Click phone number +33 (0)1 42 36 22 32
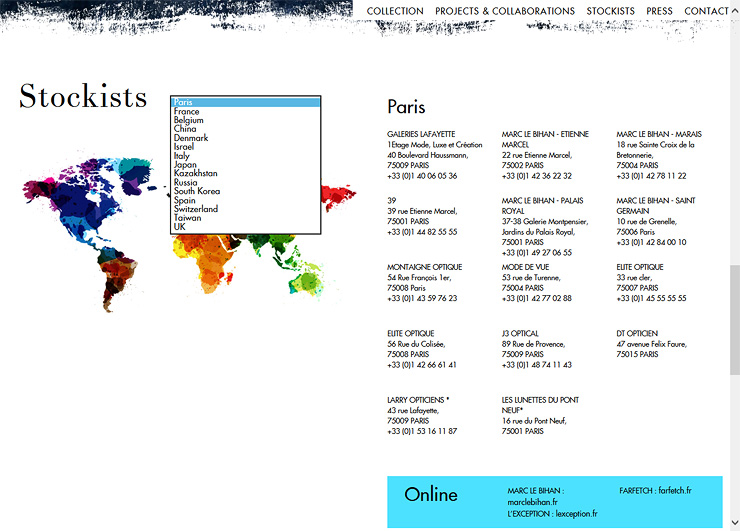The image size is (740, 531). [537, 176]
